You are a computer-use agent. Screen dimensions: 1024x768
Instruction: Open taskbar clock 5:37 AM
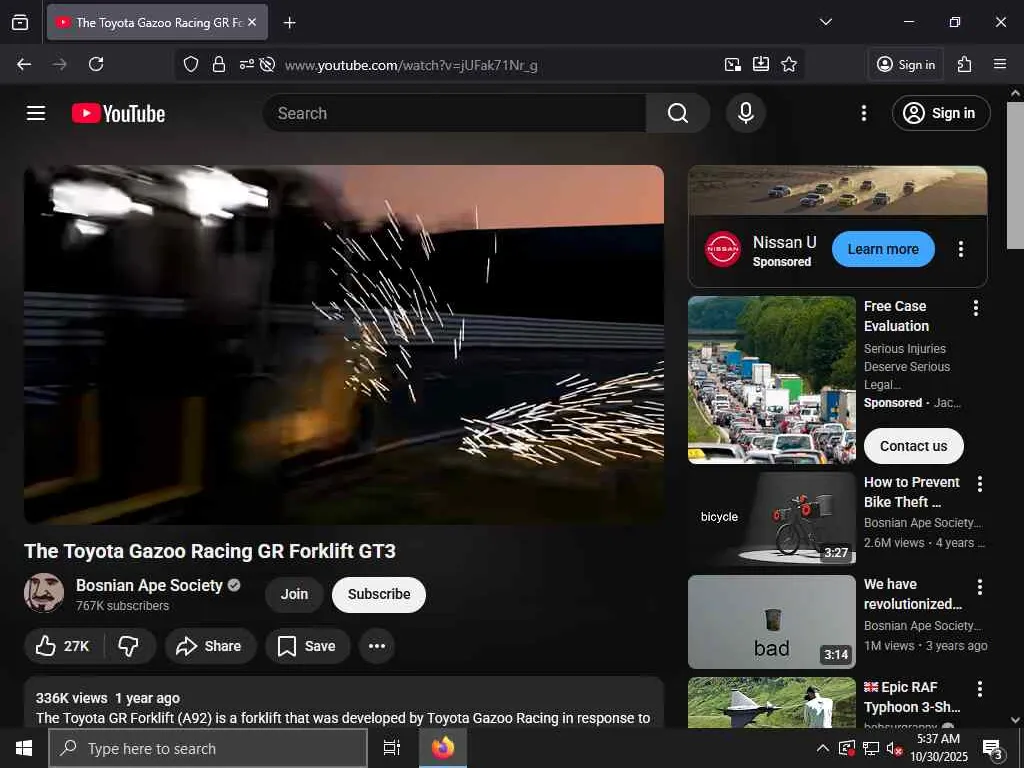click(x=938, y=748)
